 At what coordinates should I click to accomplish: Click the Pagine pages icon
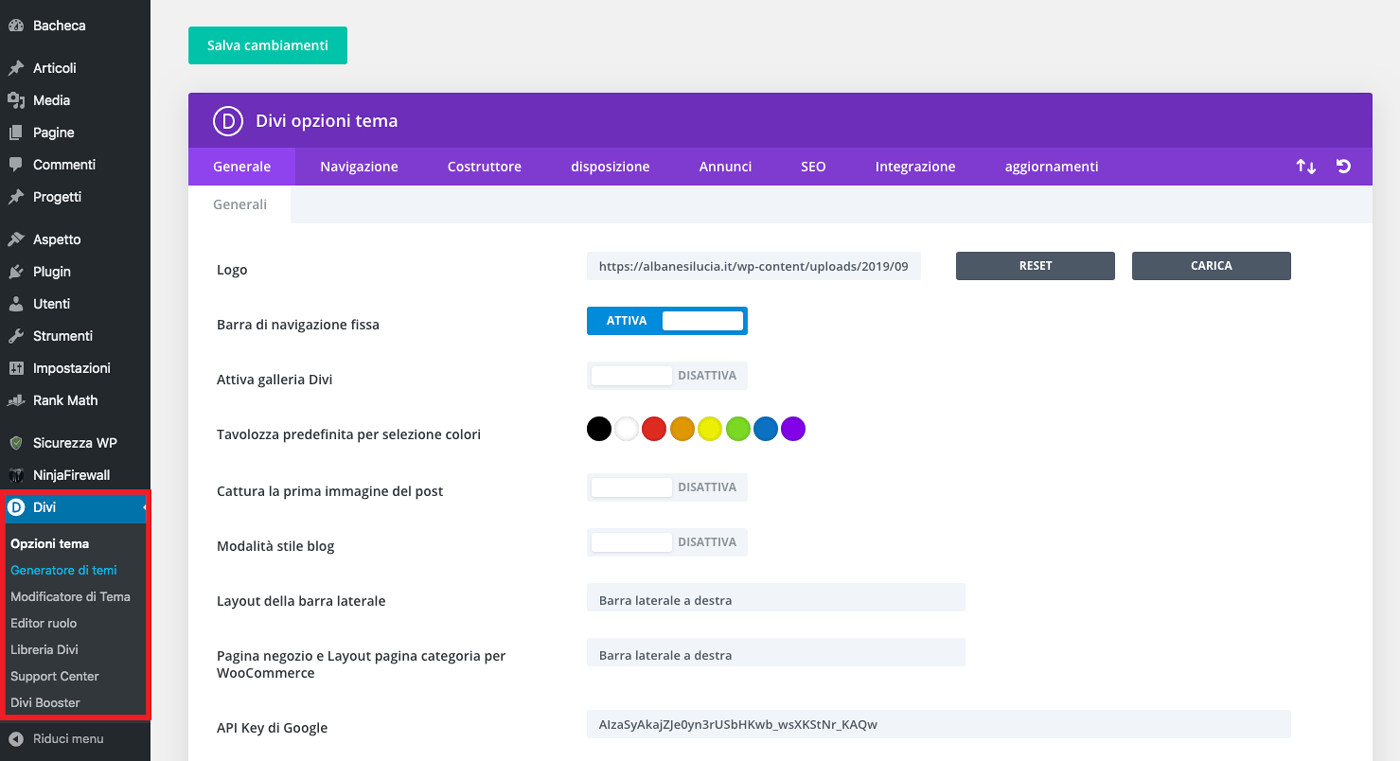[16, 132]
